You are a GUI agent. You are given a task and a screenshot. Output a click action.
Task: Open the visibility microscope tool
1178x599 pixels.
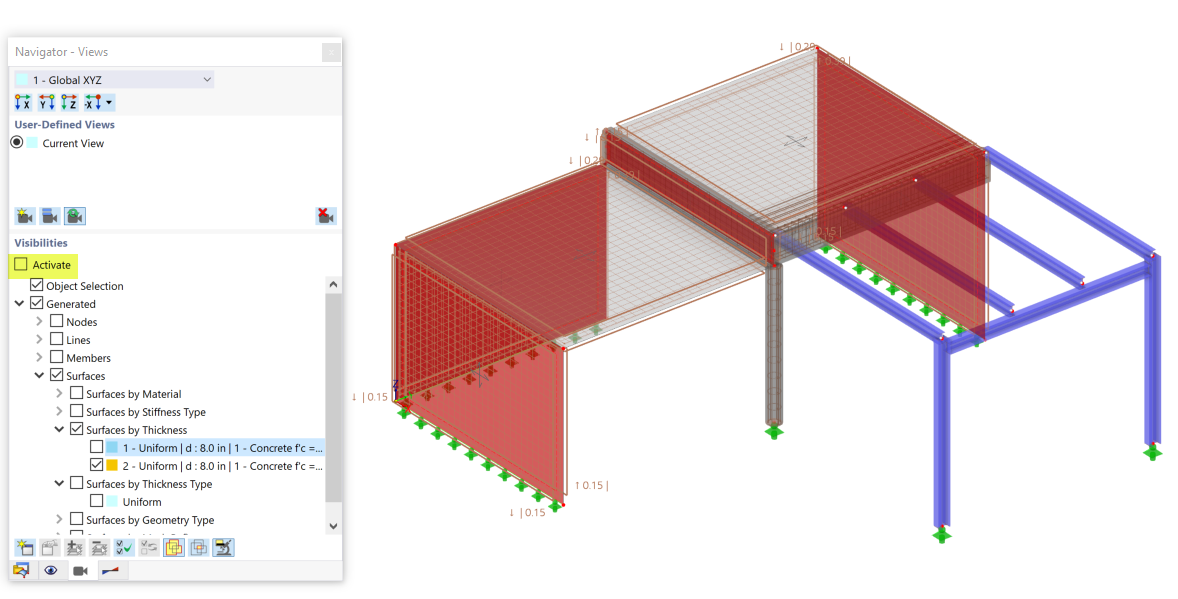[221, 547]
